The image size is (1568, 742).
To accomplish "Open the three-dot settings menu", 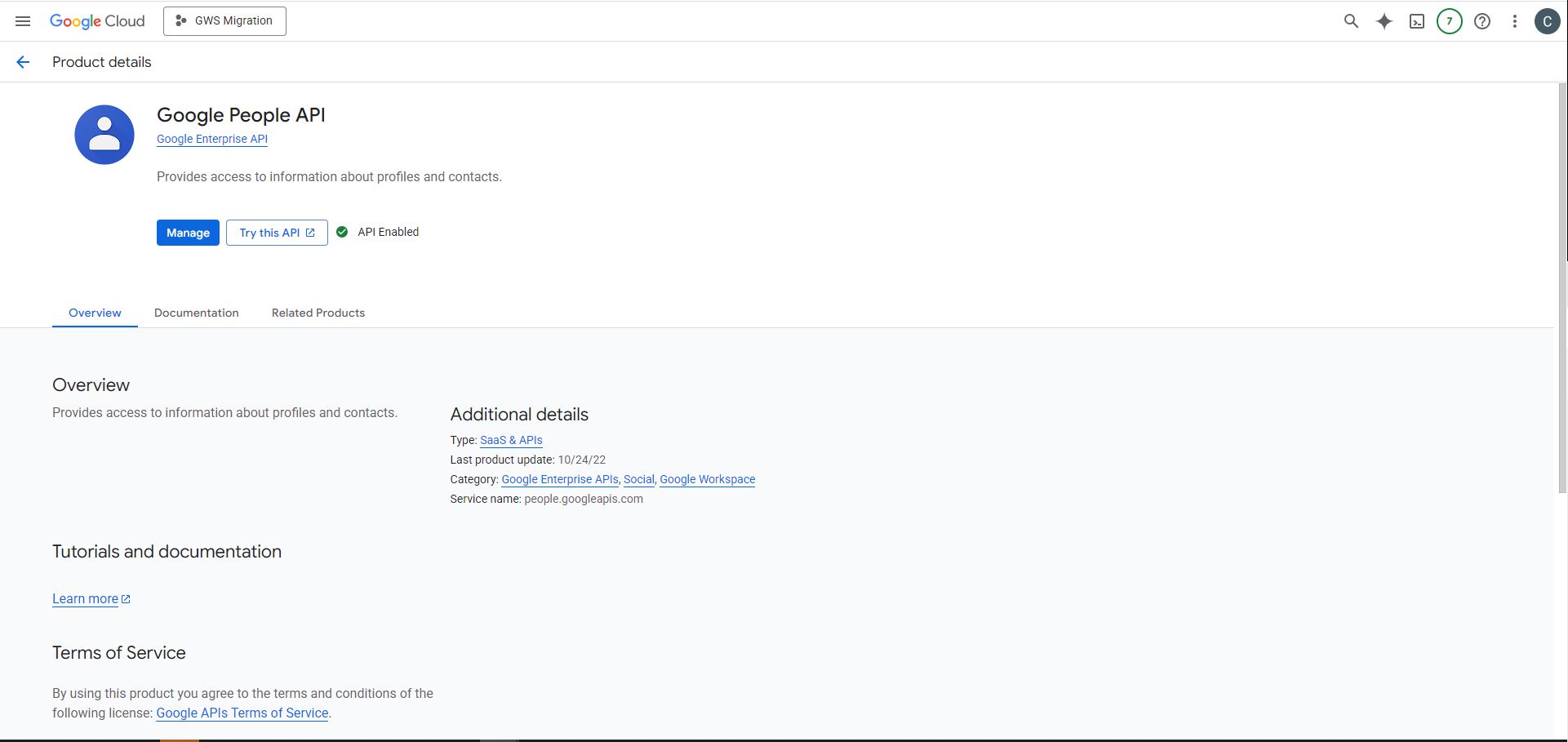I will tap(1514, 21).
